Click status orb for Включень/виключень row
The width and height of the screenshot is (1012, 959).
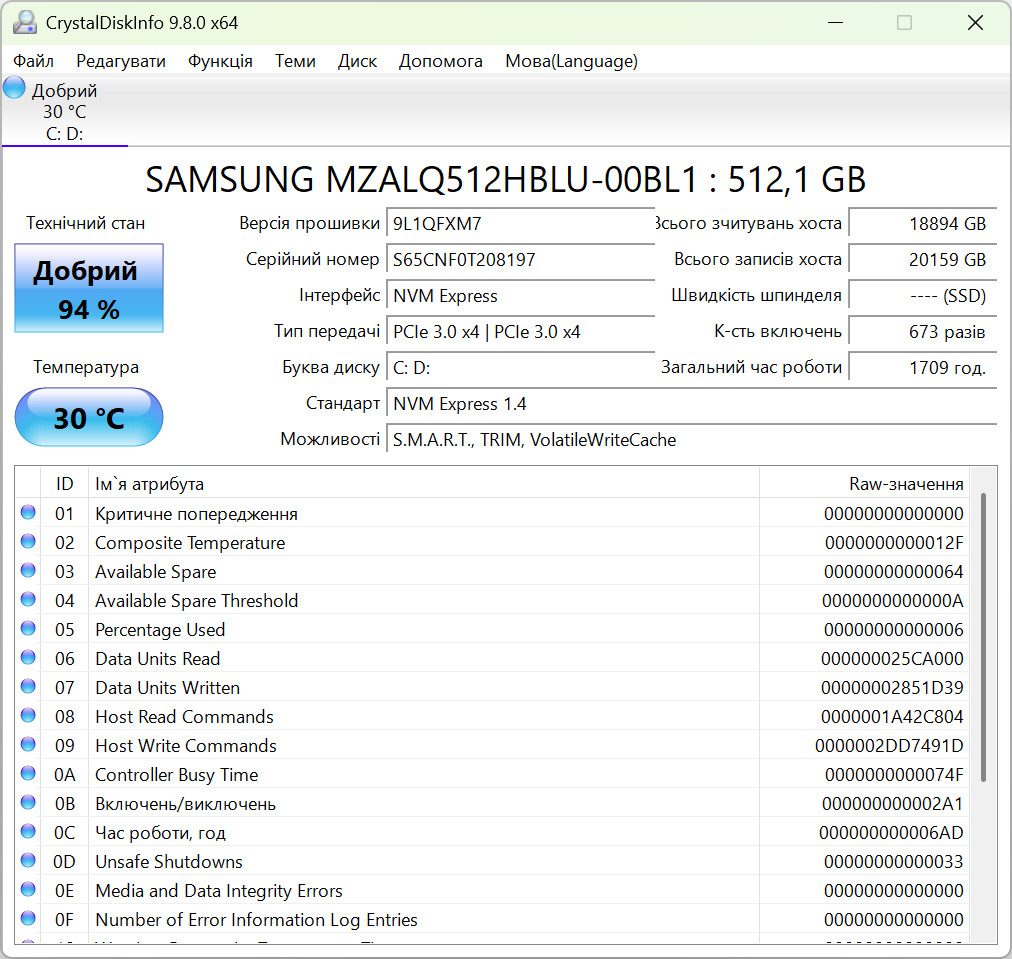click(28, 803)
